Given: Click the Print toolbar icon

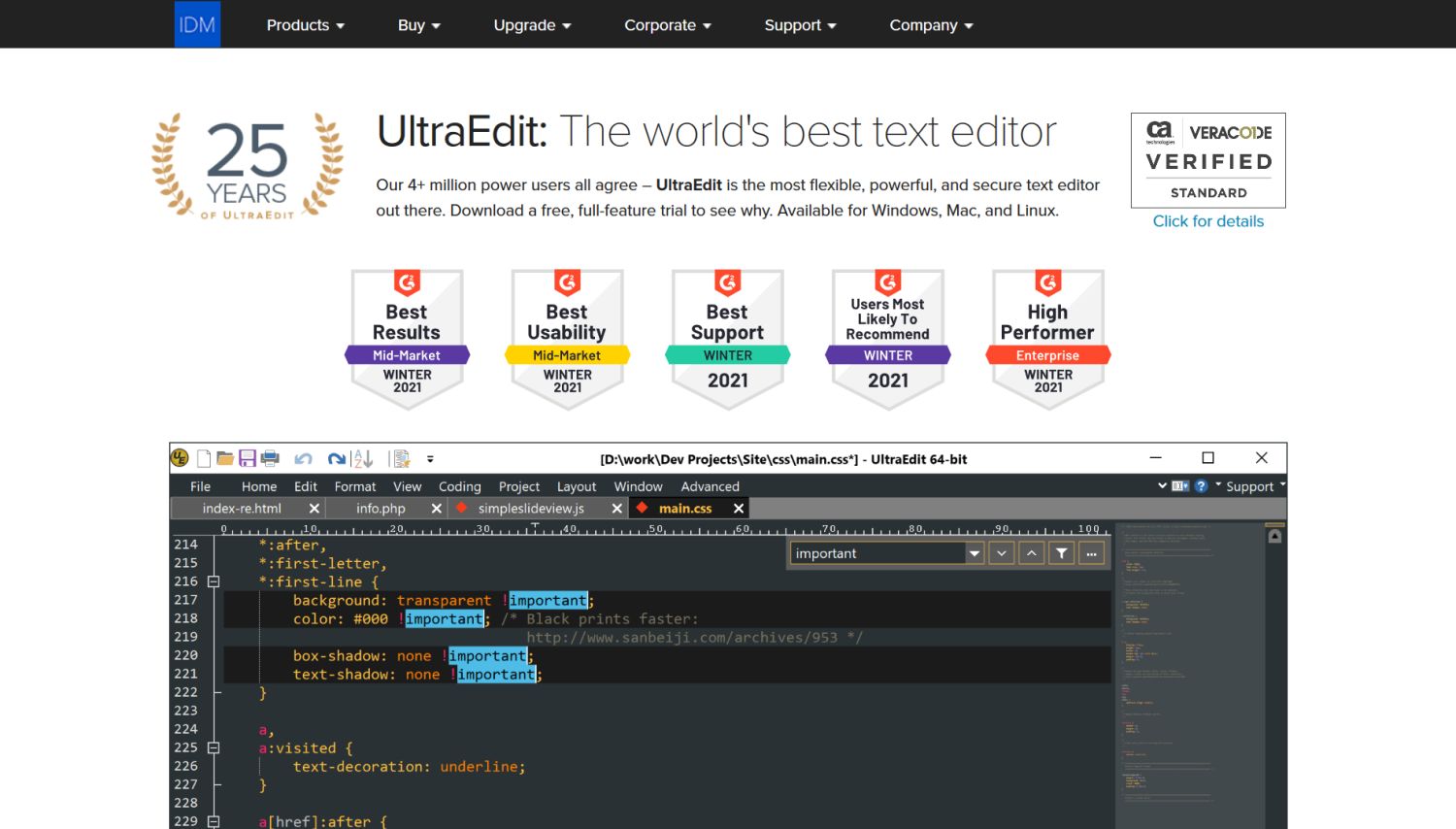Looking at the screenshot, I should 271,458.
